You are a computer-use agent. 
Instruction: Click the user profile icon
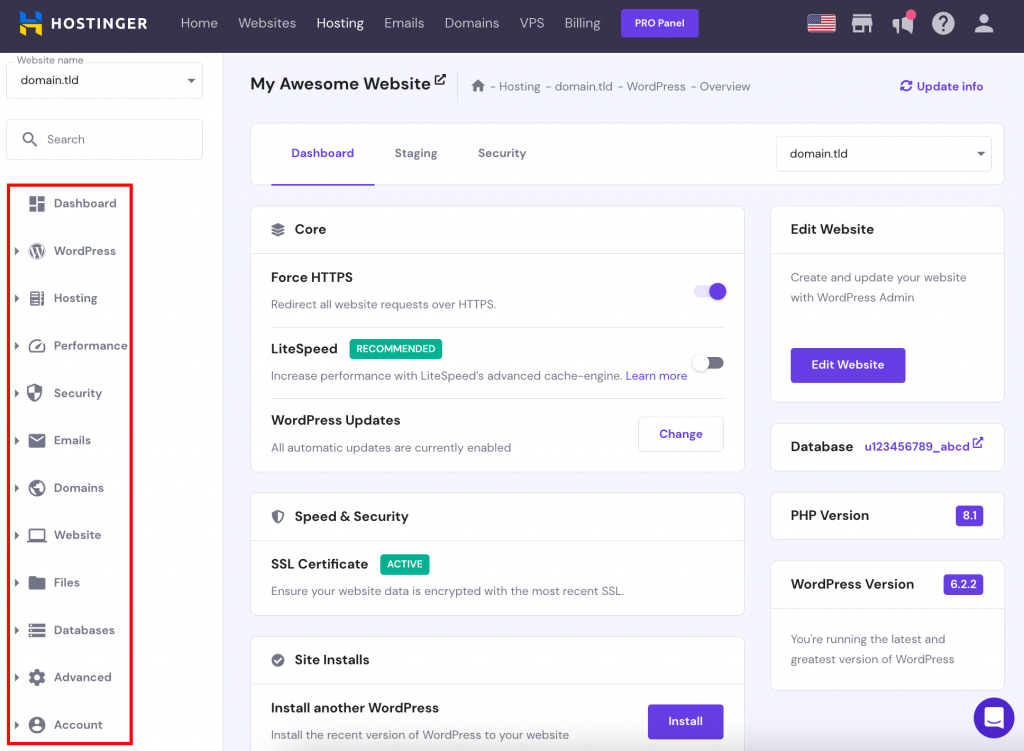pyautogui.click(x=984, y=23)
